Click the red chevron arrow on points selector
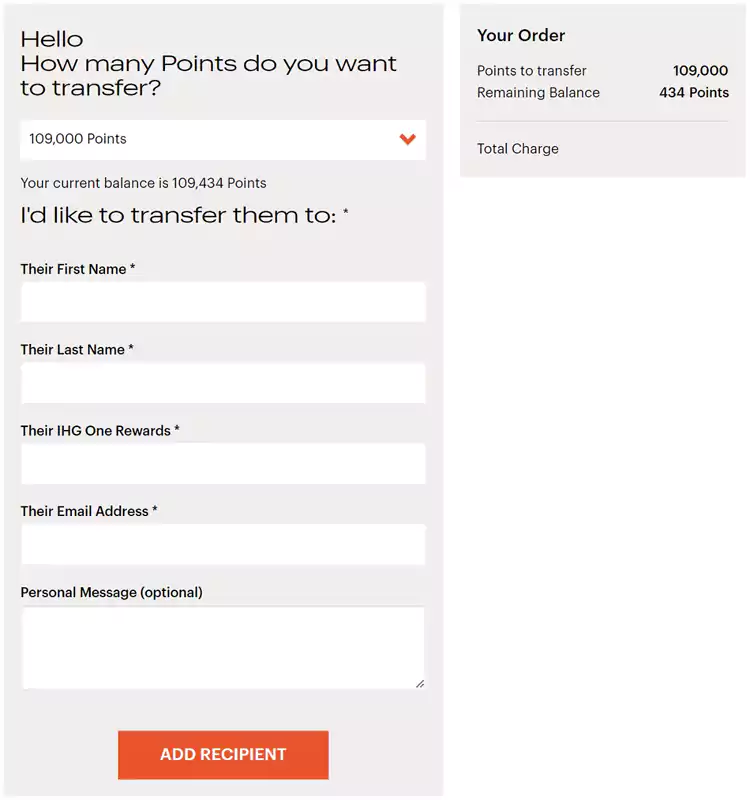This screenshot has width=750, height=800. click(407, 139)
